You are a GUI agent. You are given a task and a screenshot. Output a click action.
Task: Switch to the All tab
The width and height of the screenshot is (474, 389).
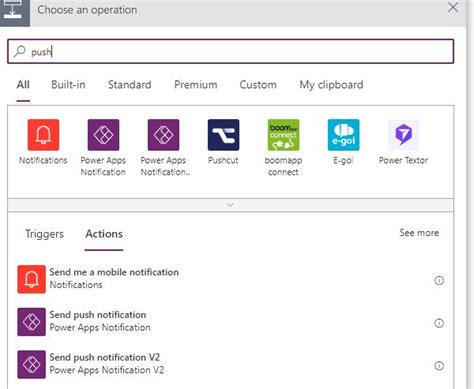tap(23, 85)
